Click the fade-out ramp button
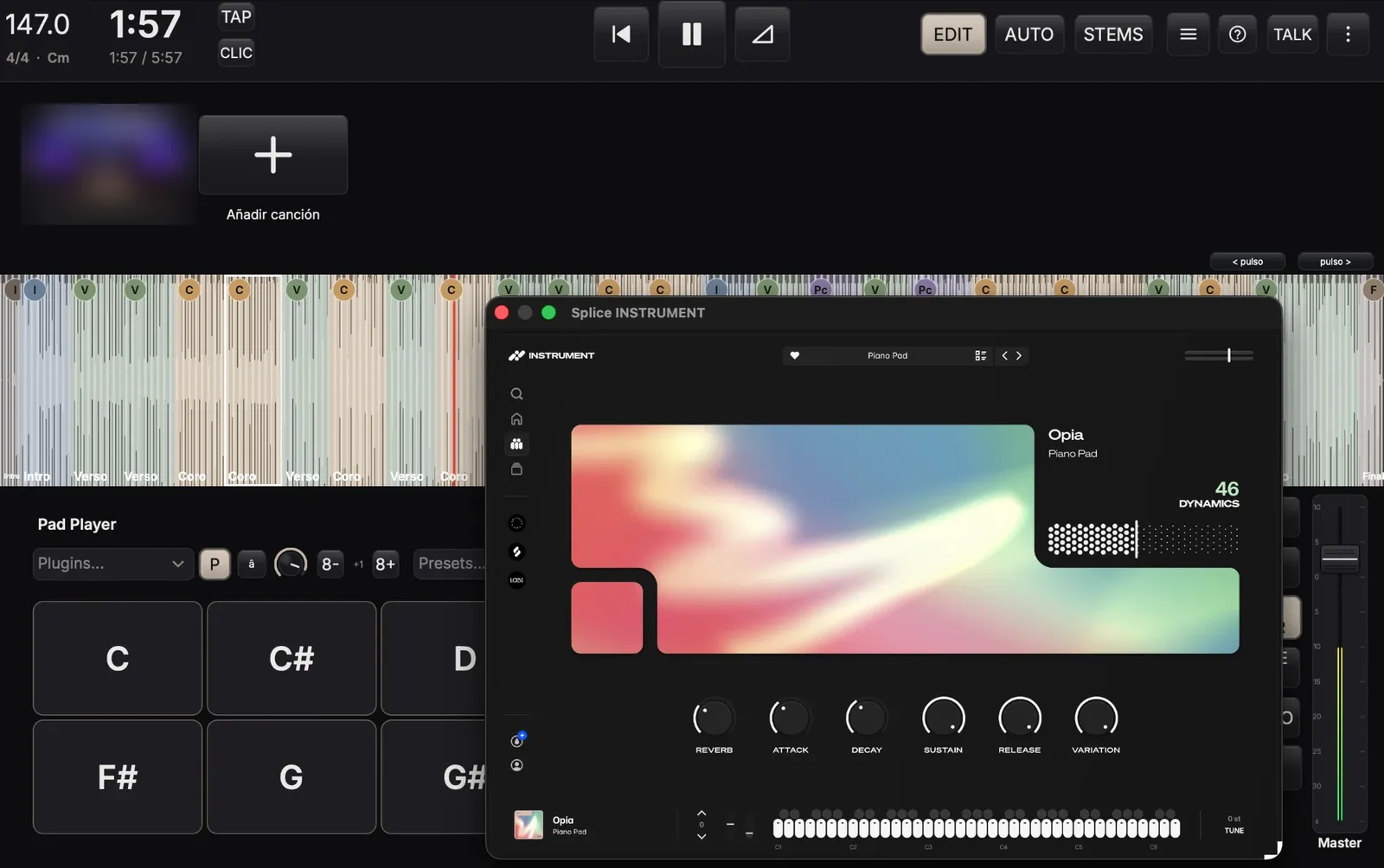The height and width of the screenshot is (868, 1384). point(762,35)
